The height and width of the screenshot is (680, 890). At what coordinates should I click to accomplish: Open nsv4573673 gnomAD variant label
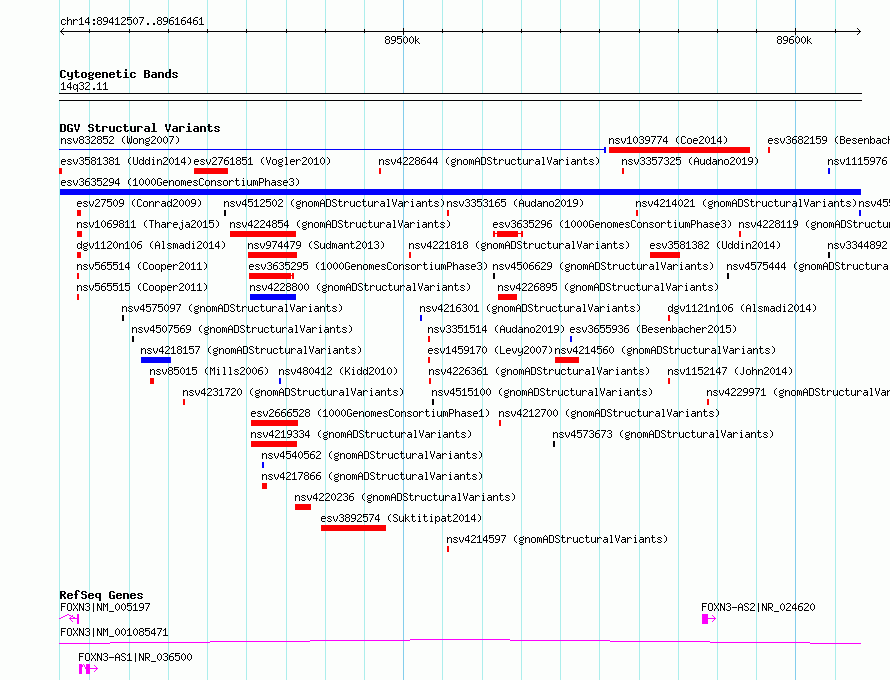(663, 434)
